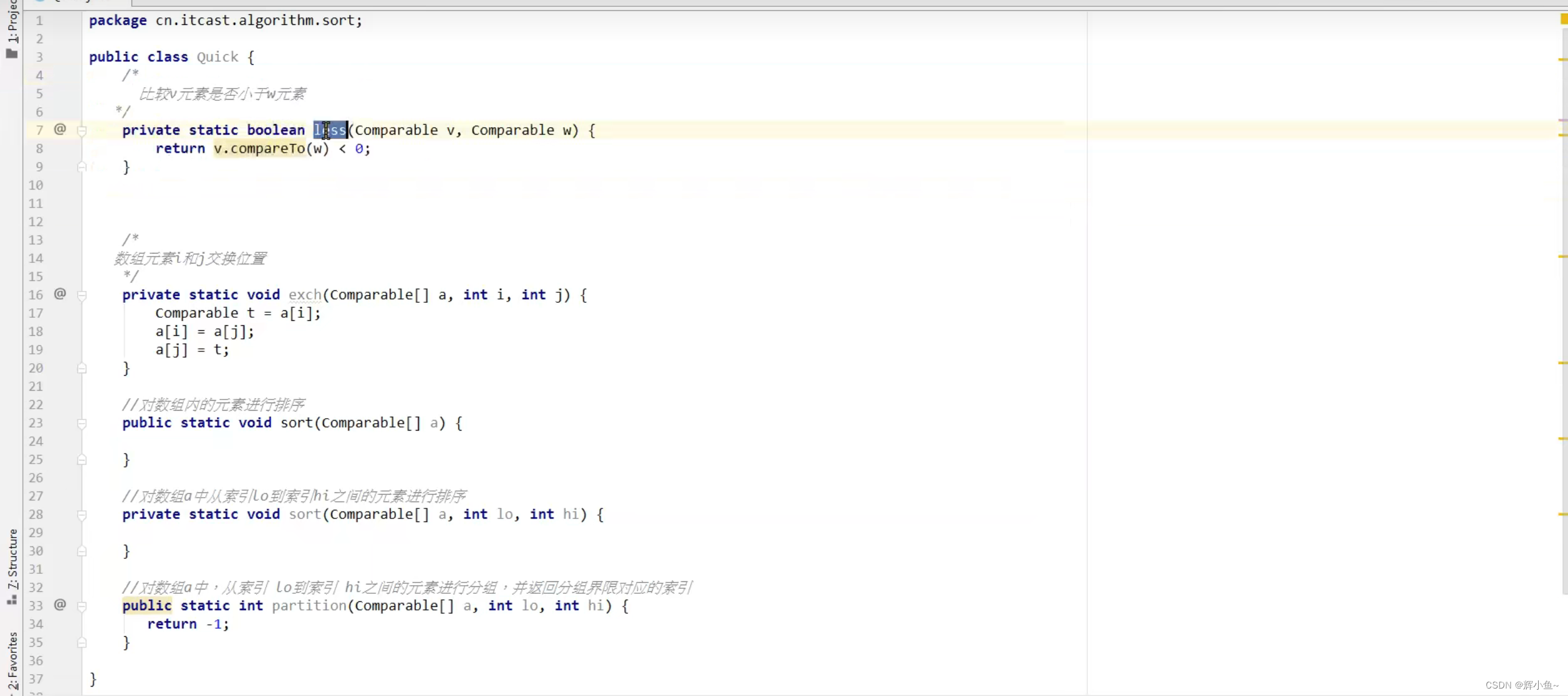Click the highlighted 'less' method name

coord(330,130)
